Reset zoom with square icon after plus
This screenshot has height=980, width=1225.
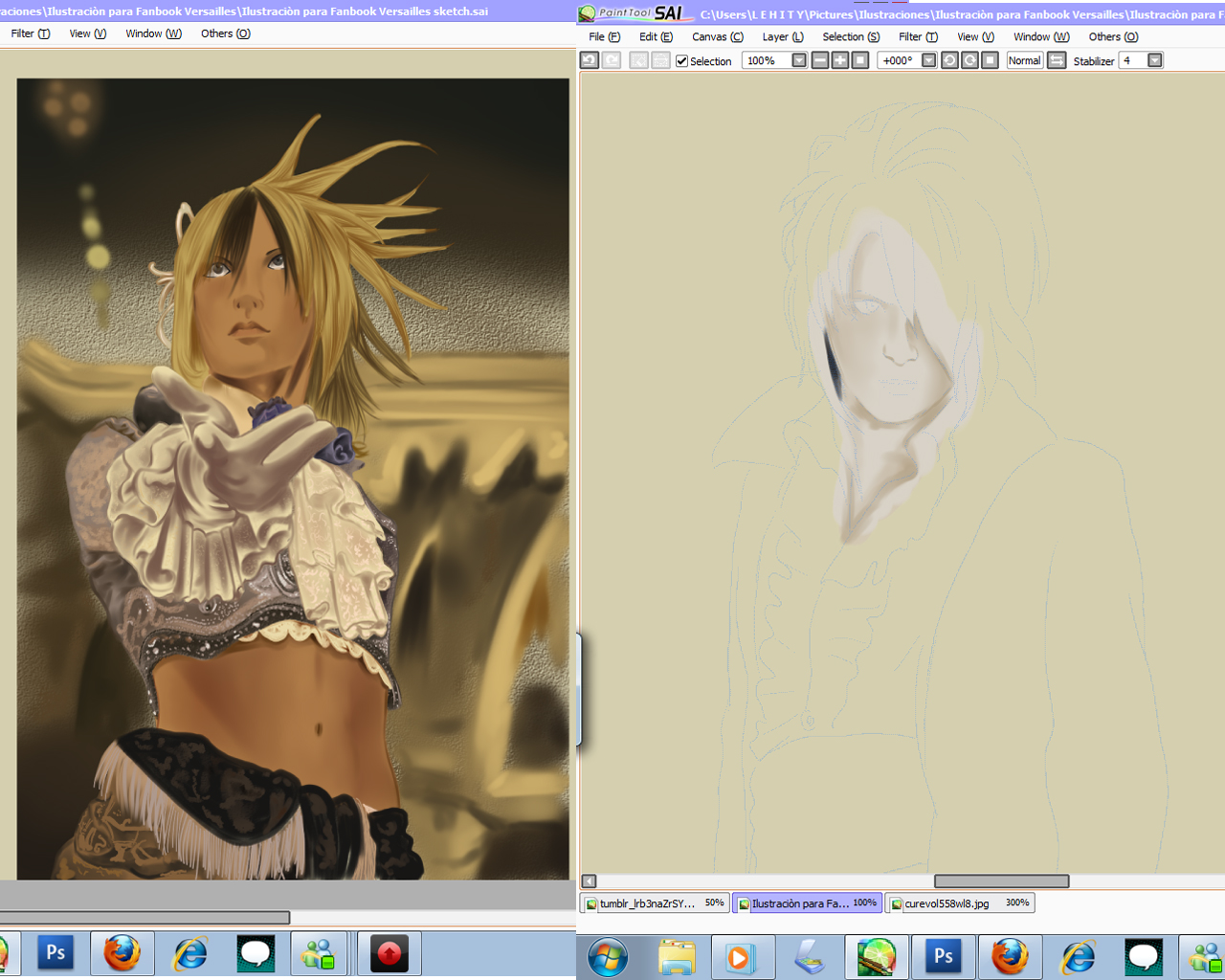(860, 60)
